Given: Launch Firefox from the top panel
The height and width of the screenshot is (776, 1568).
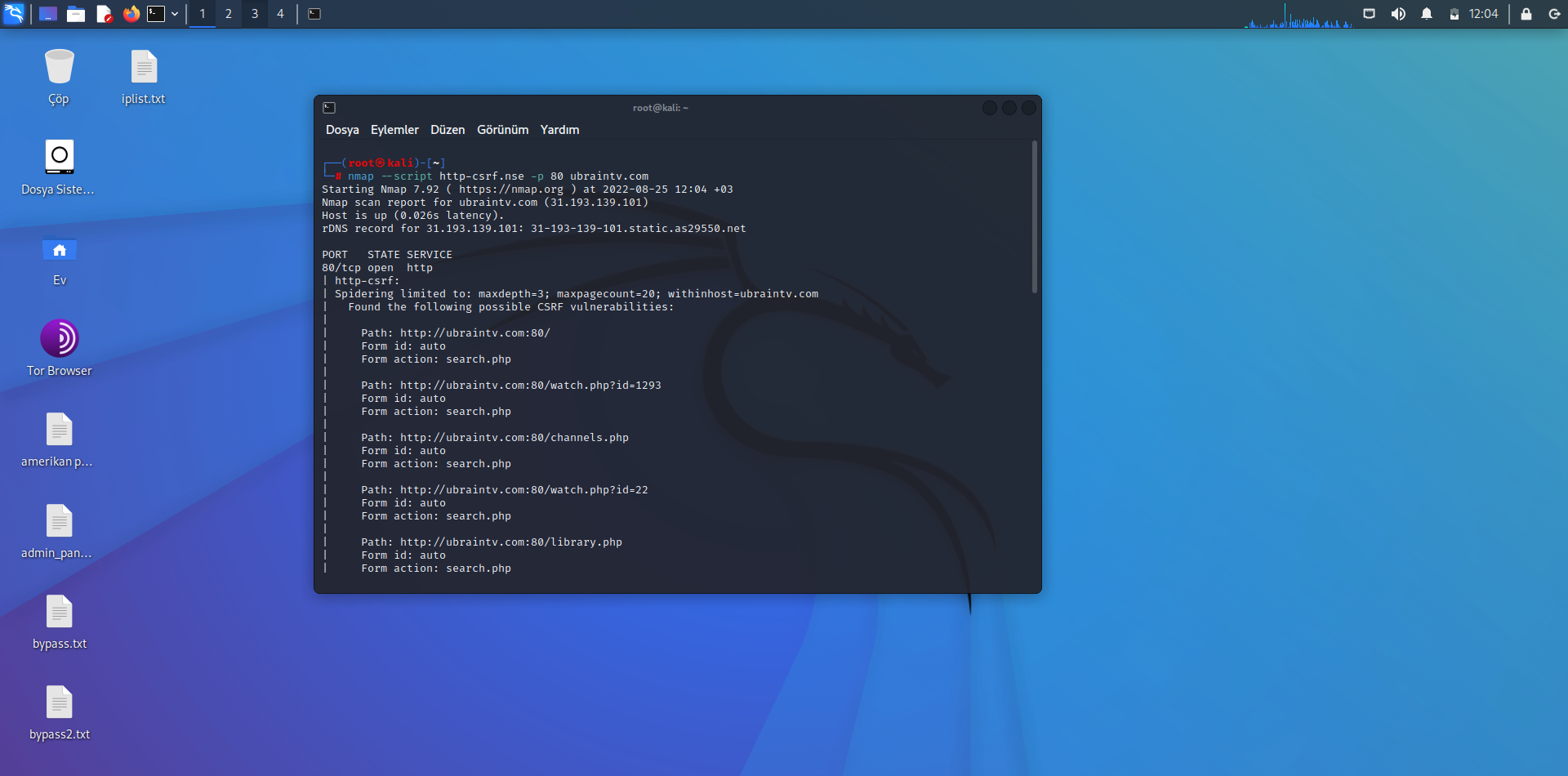Looking at the screenshot, I should point(131,14).
